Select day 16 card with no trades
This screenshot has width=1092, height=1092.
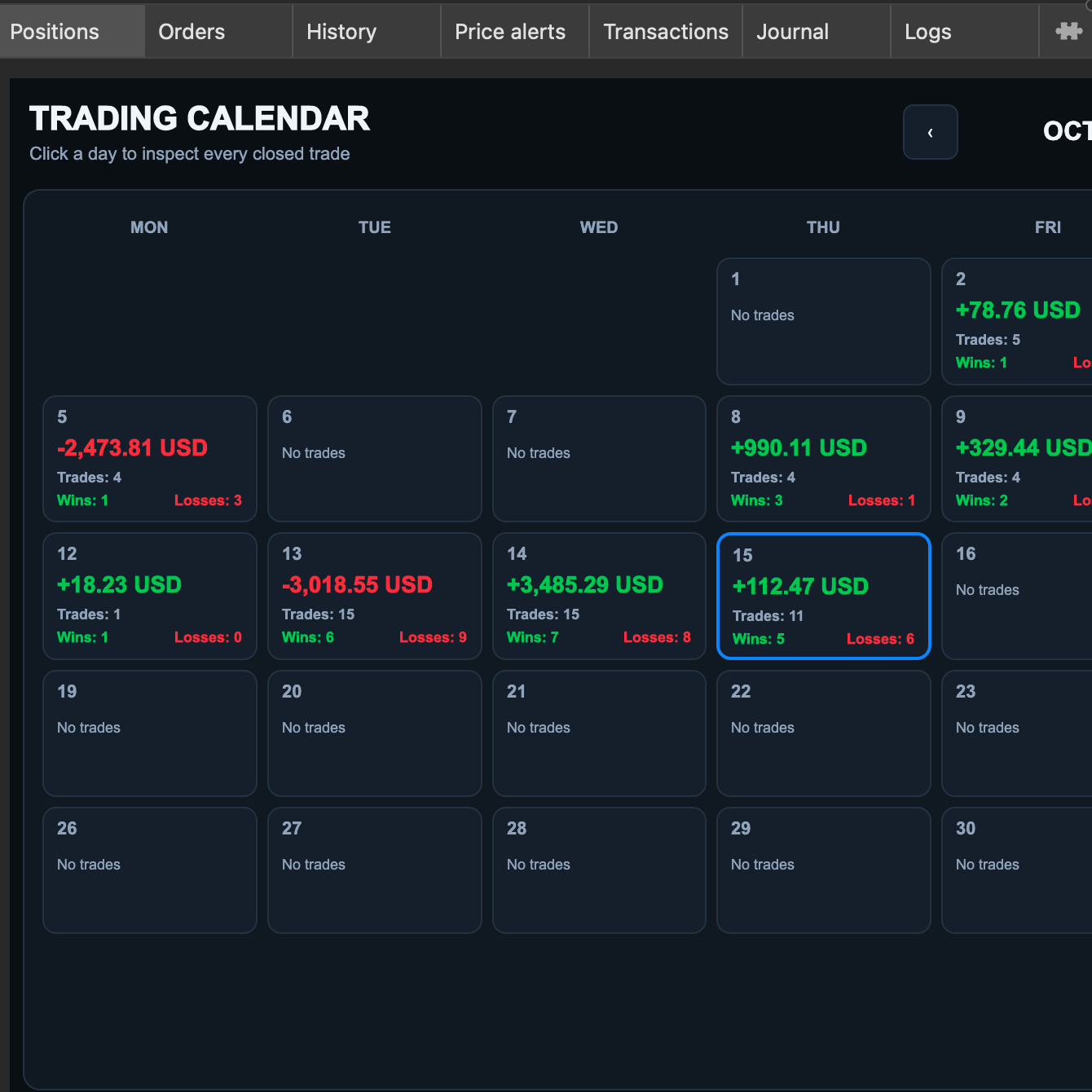tap(1017, 596)
